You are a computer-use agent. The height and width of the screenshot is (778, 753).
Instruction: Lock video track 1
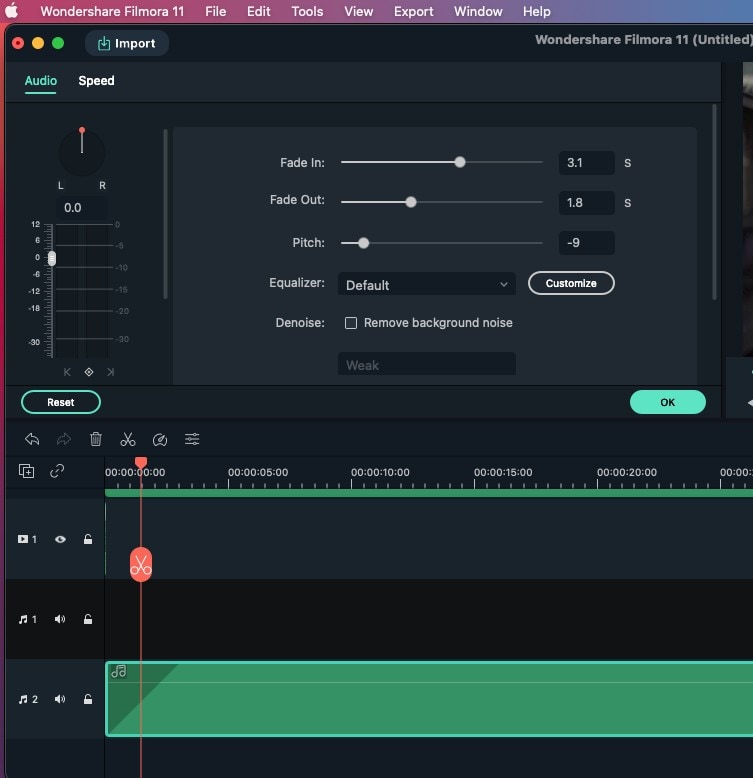88,539
